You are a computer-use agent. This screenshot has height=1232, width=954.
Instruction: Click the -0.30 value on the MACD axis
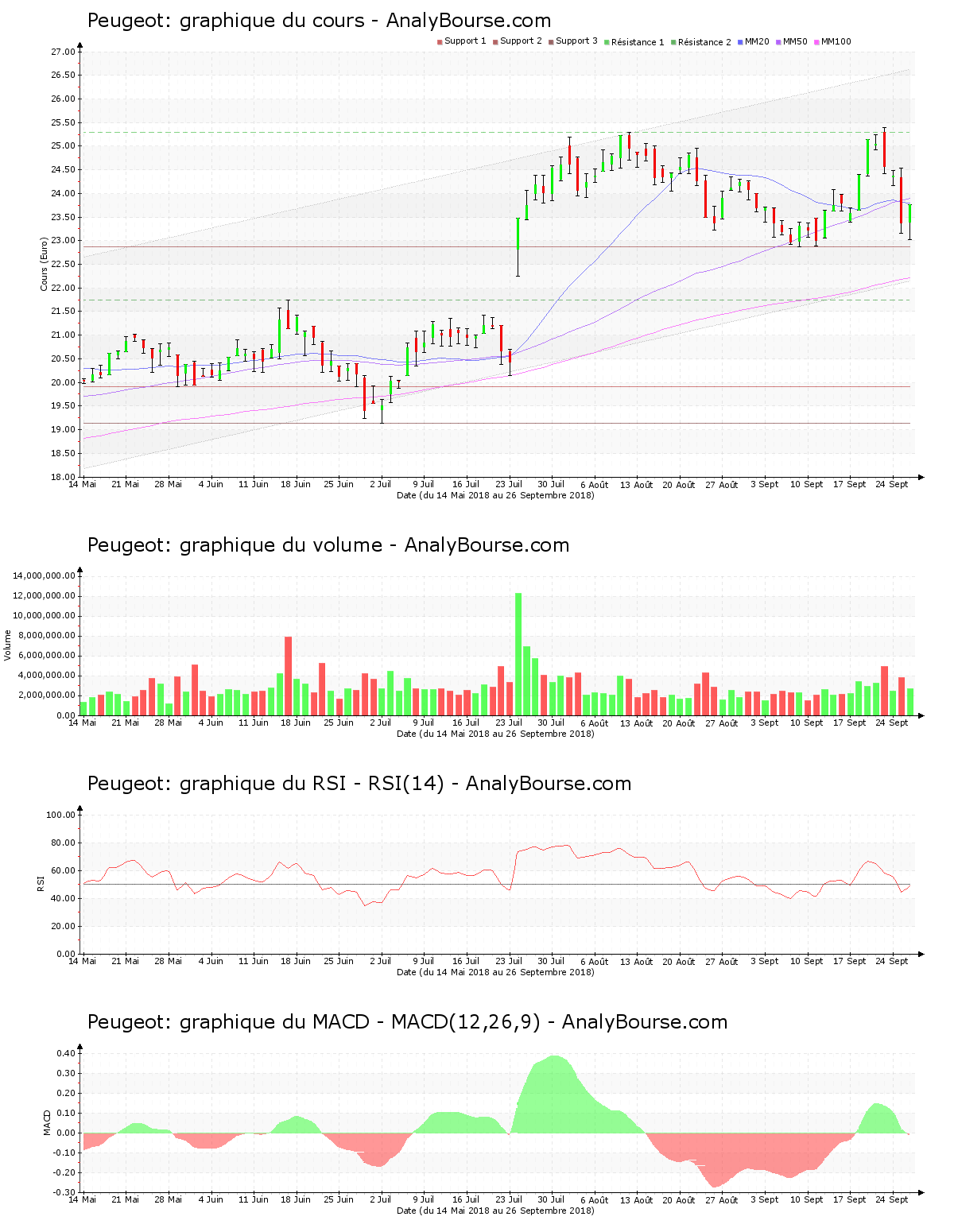pos(65,1192)
